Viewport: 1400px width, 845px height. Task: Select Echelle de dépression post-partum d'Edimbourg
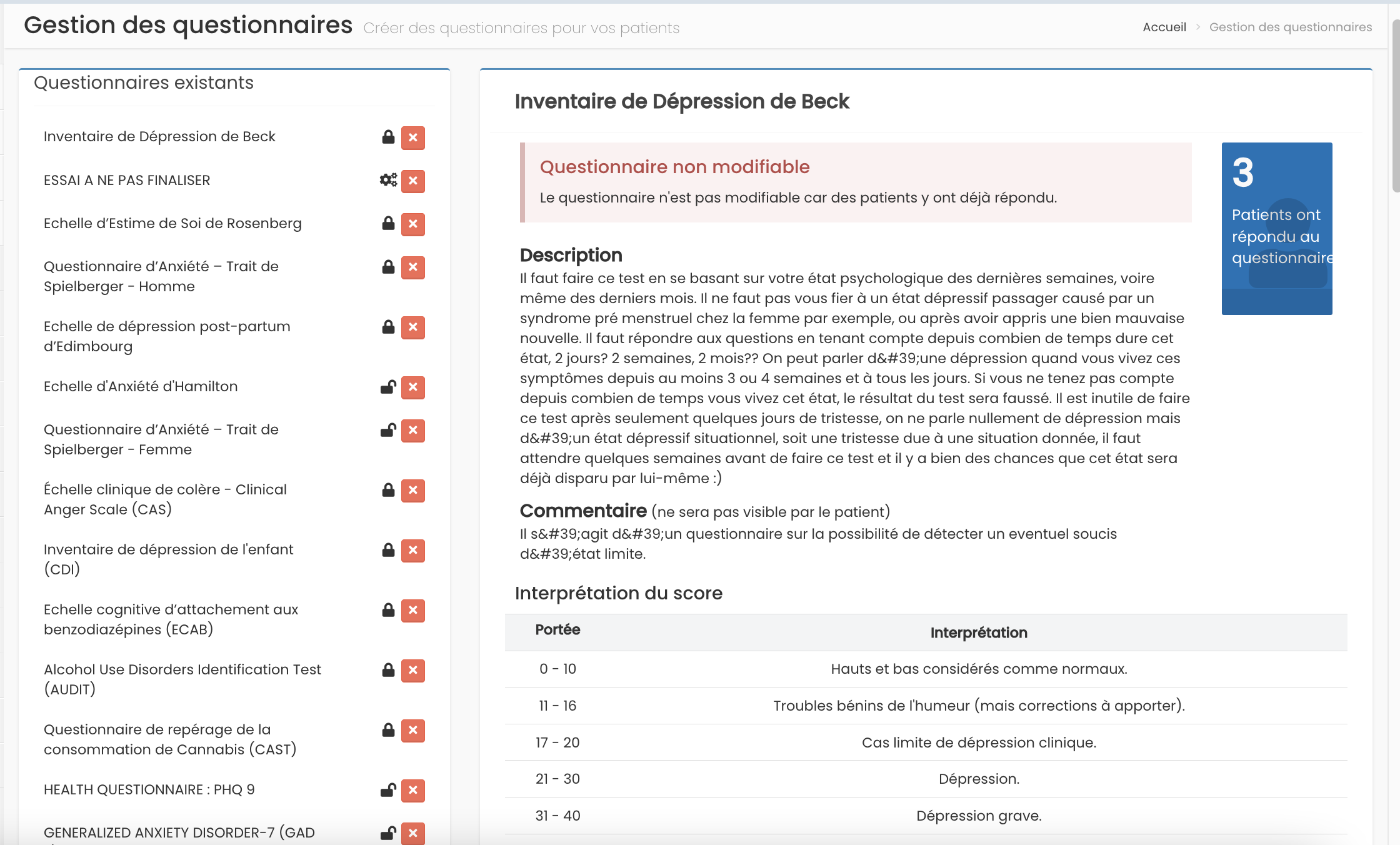167,336
